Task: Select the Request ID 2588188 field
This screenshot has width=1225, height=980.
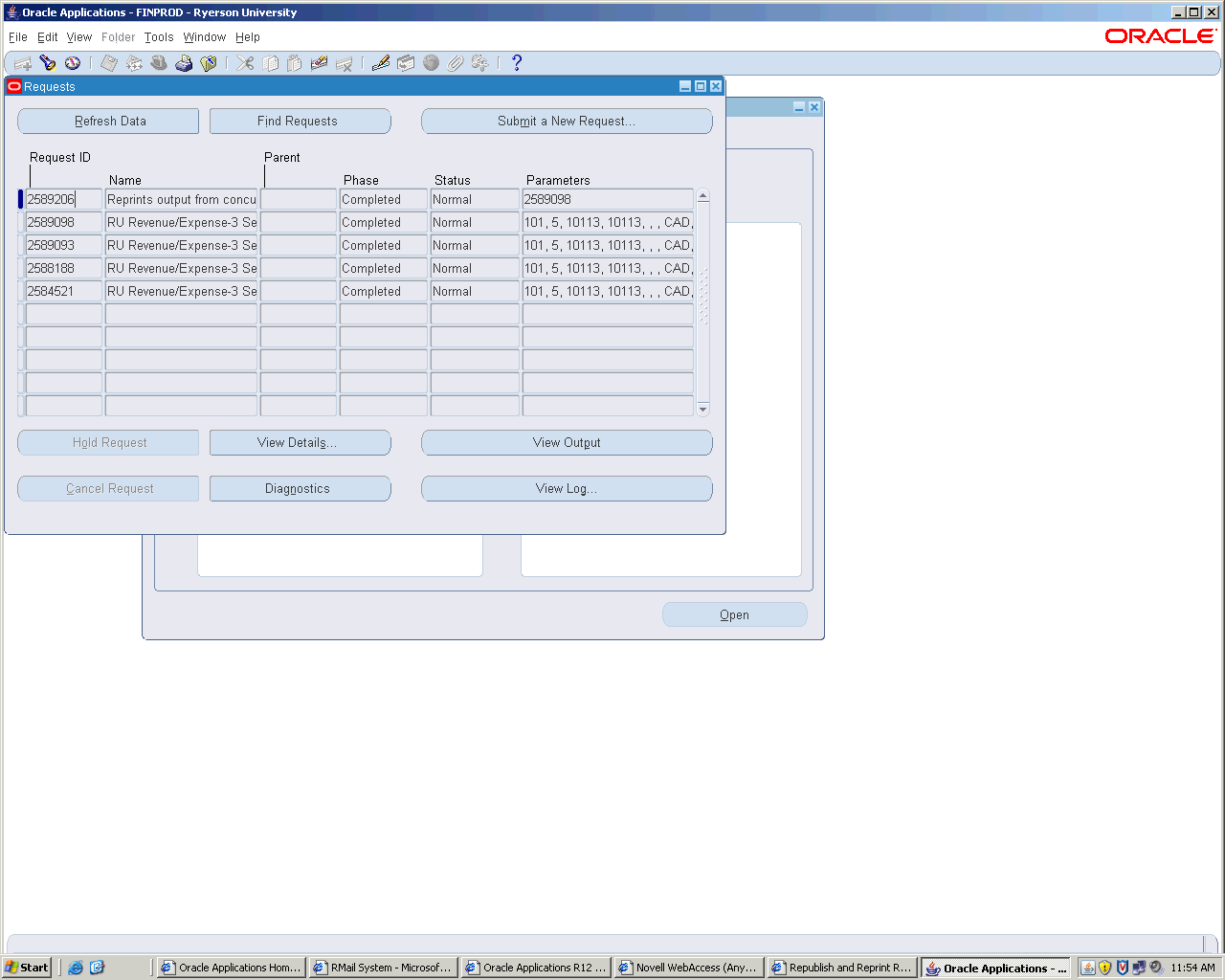Action: 63,269
